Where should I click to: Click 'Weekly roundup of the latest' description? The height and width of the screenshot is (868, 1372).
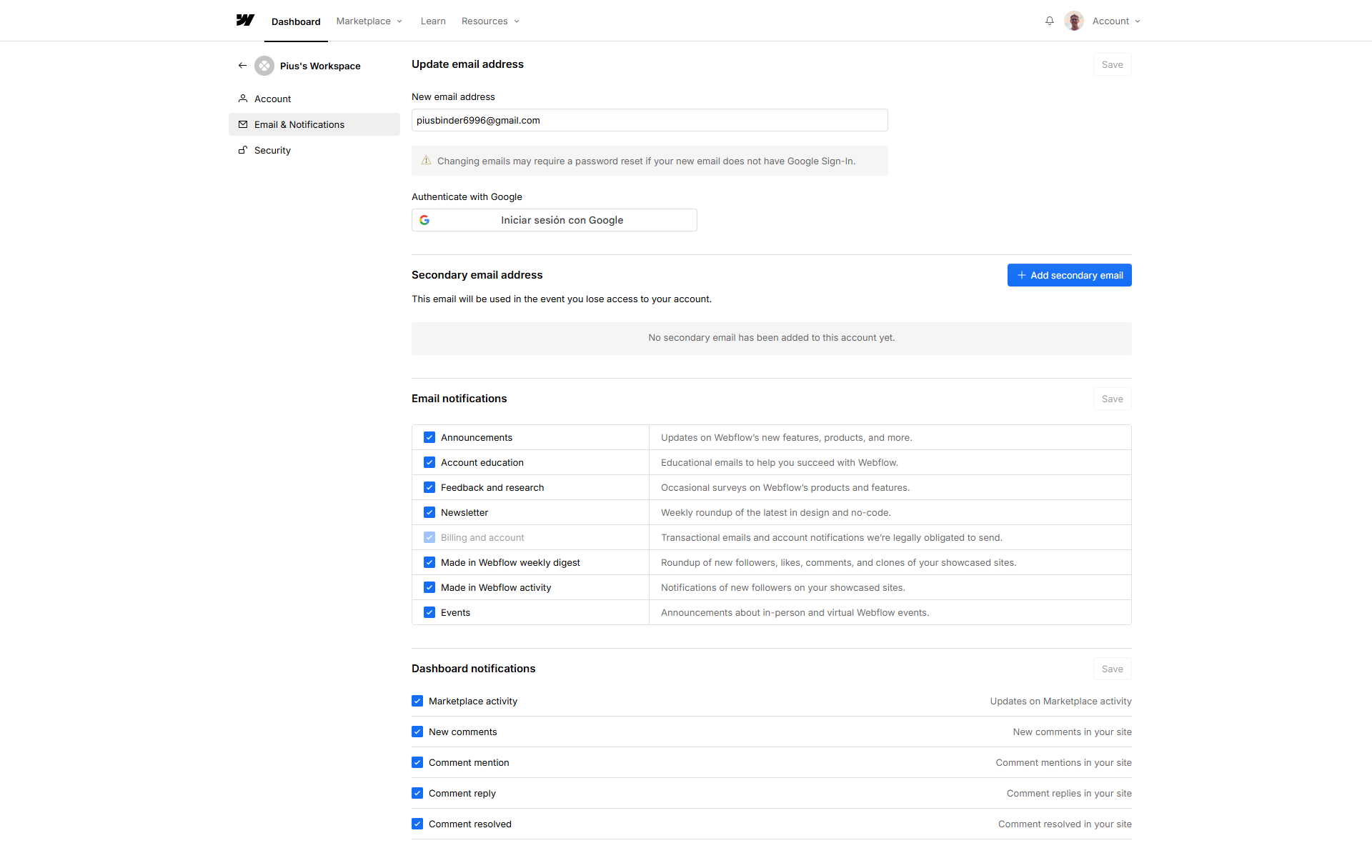775,512
